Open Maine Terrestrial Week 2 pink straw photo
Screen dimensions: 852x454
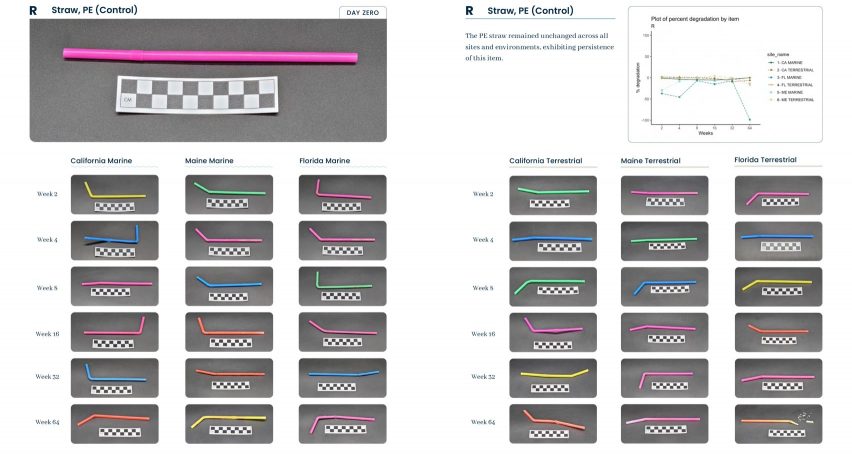click(x=665, y=195)
